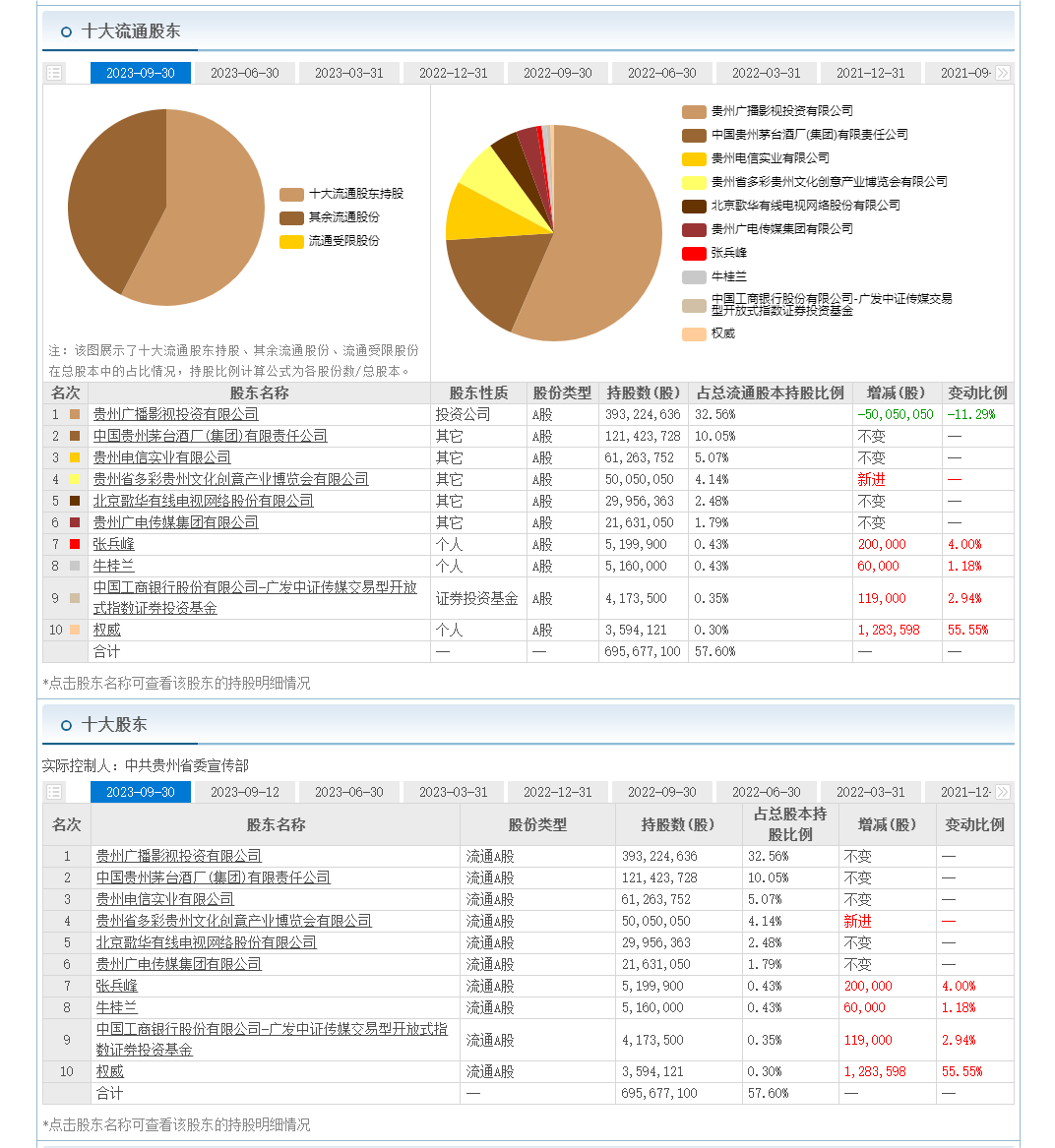Screen dimensions: 1055x1148
Task: Select 2022-03-31 tab in top-ten shareholders
Action: [870, 792]
